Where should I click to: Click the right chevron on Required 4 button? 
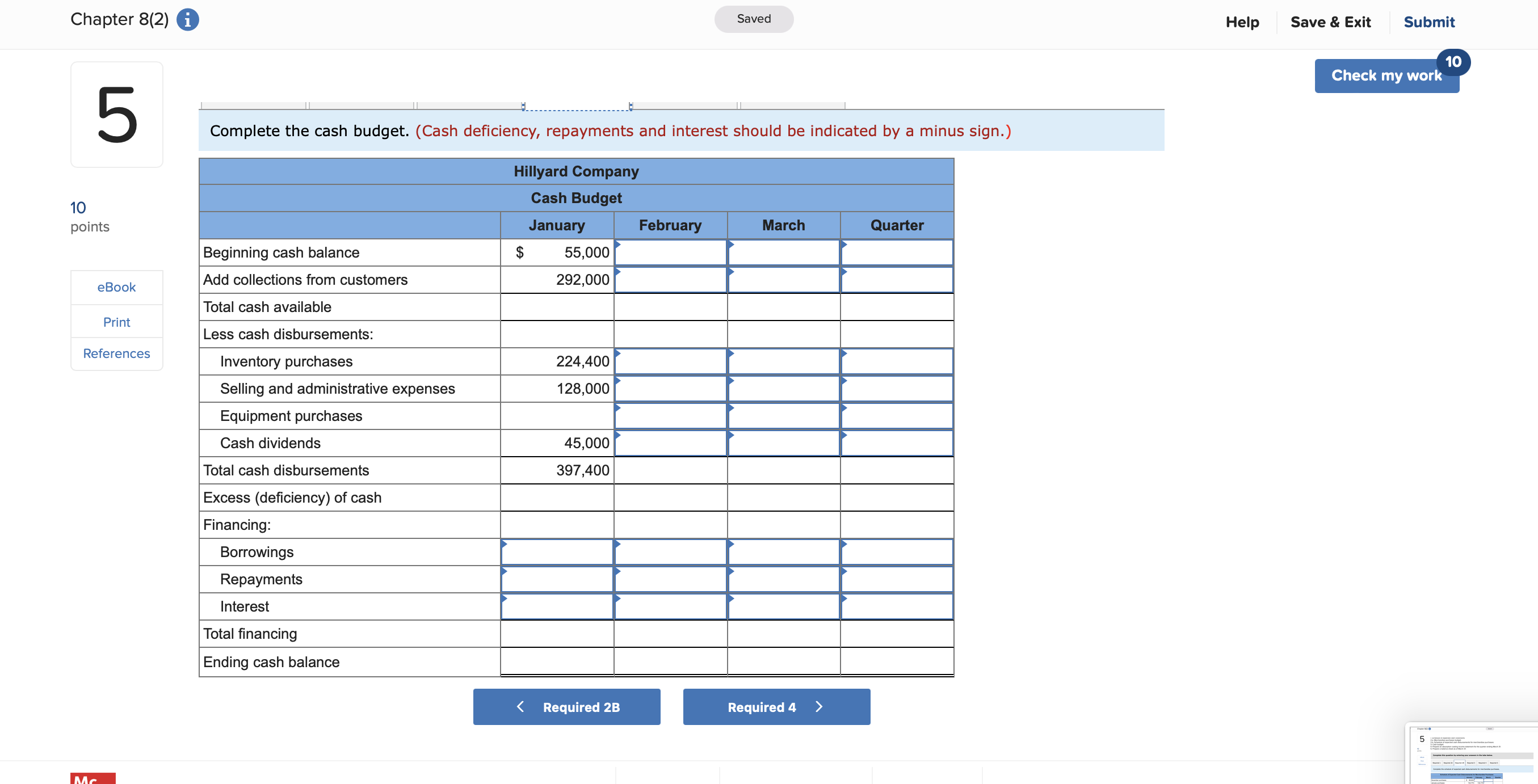coord(819,706)
